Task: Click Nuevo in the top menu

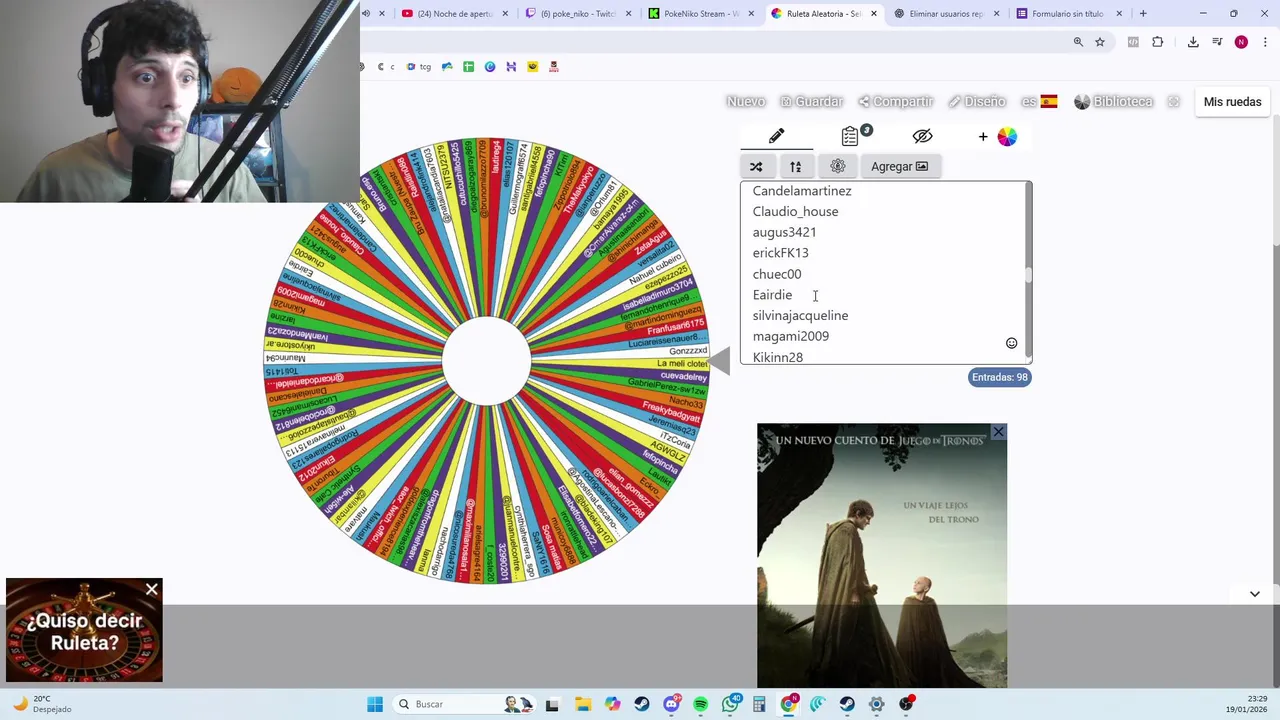Action: click(x=746, y=101)
